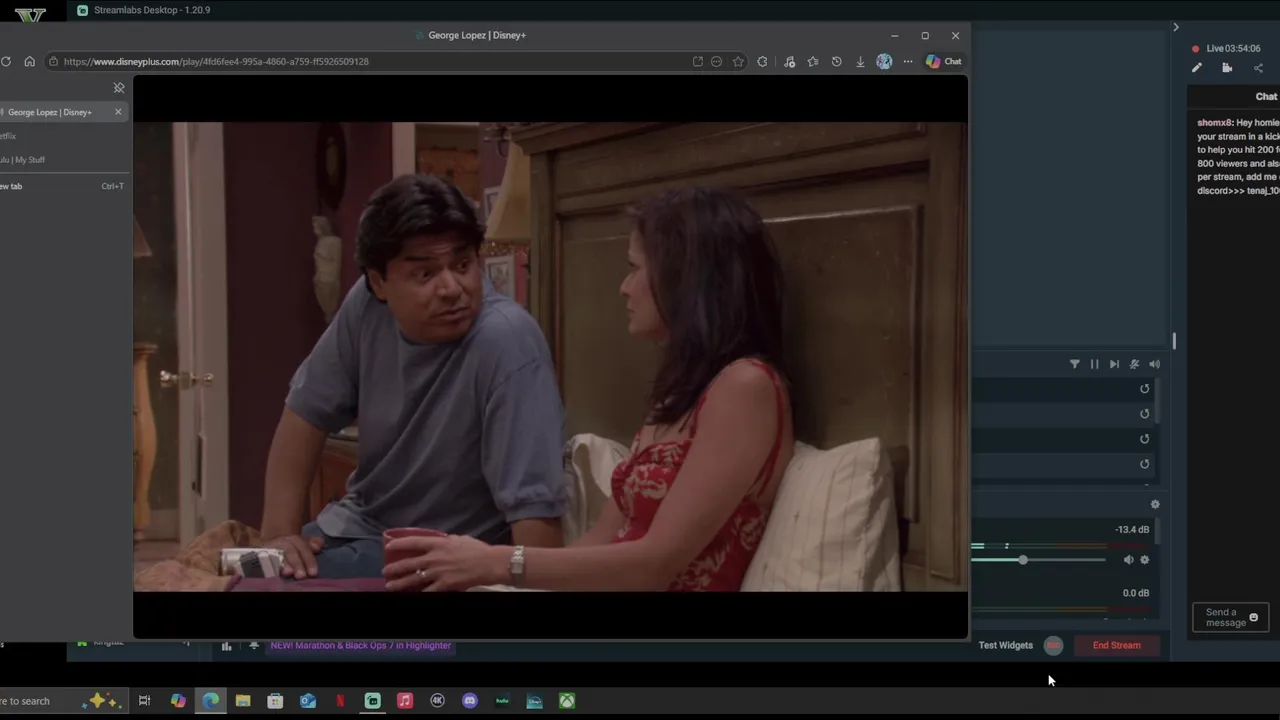1280x720 pixels.
Task: Open browser Settings and more menu
Action: pos(908,61)
